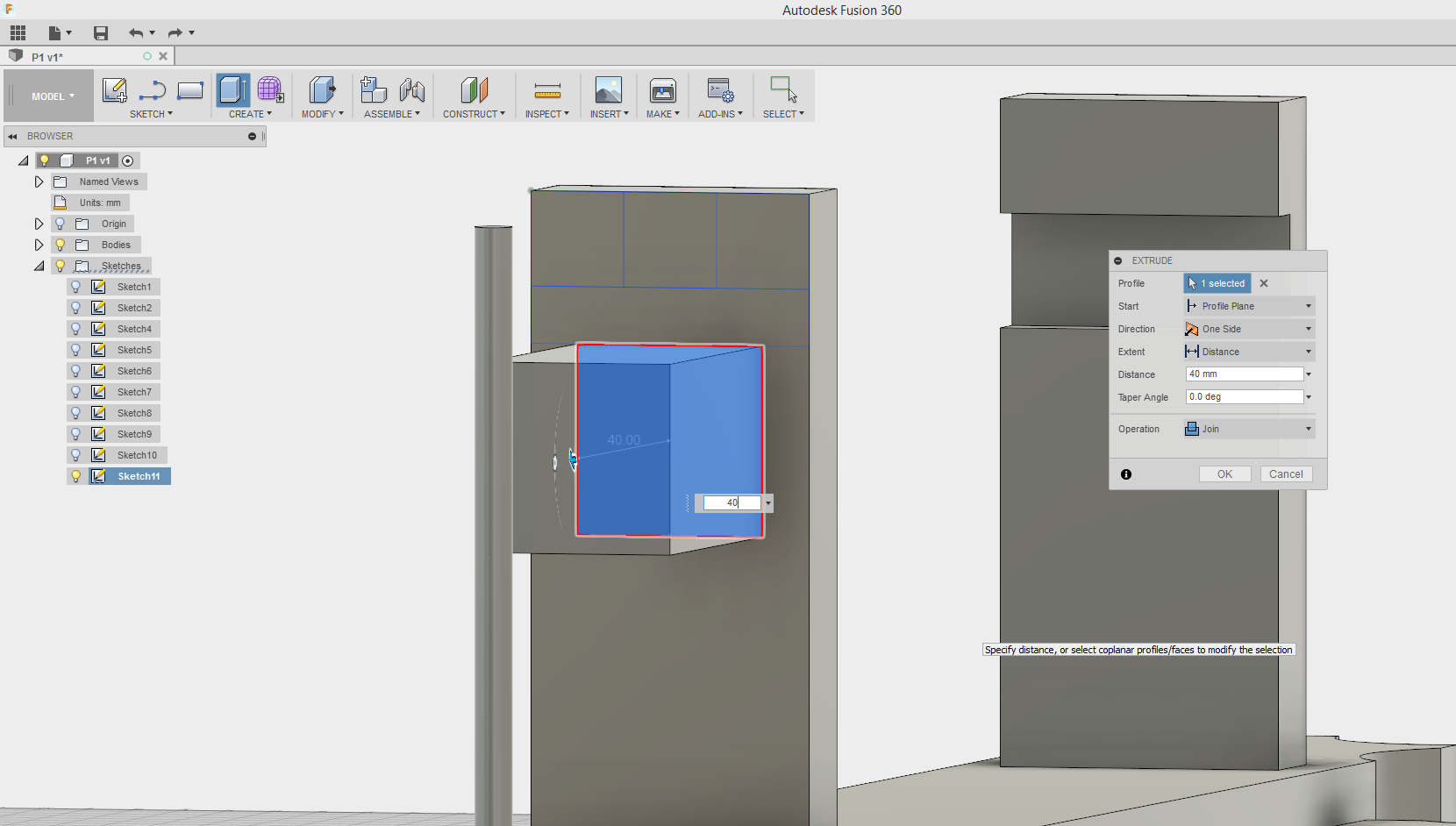Expand the Origin folder
Image resolution: width=1456 pixels, height=826 pixels.
[x=39, y=224]
